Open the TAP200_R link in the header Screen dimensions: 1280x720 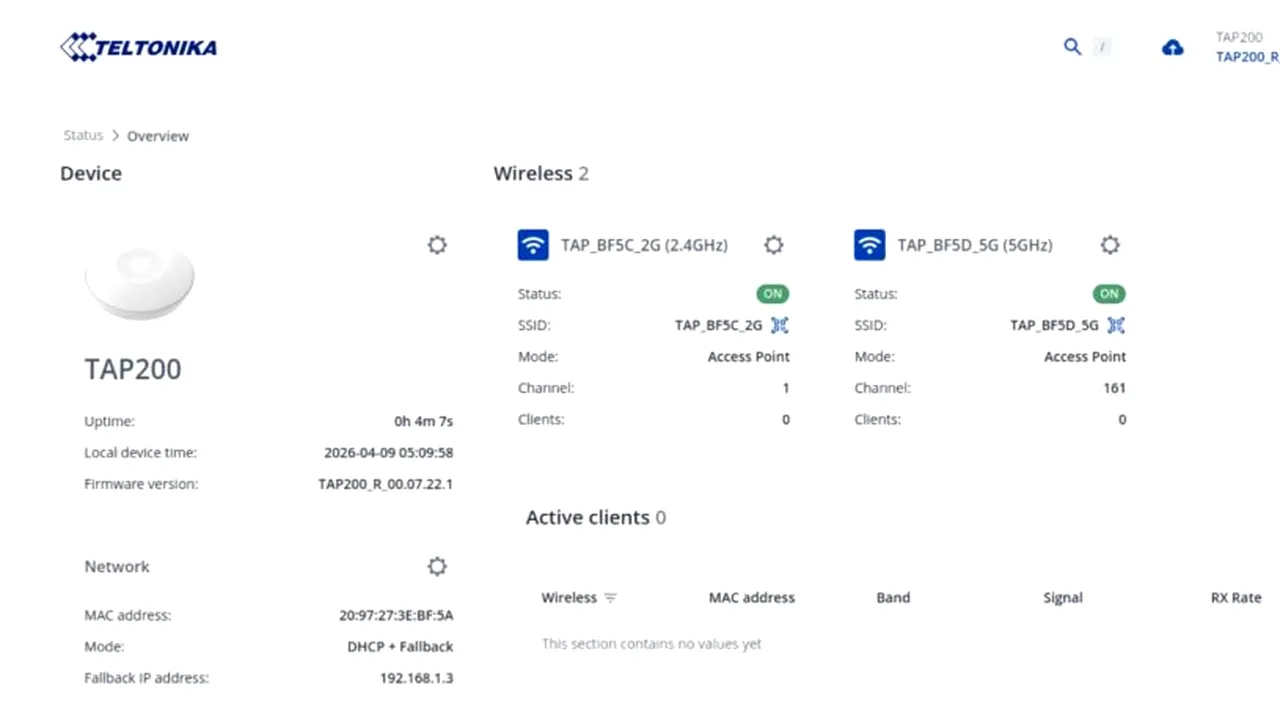coord(1247,57)
